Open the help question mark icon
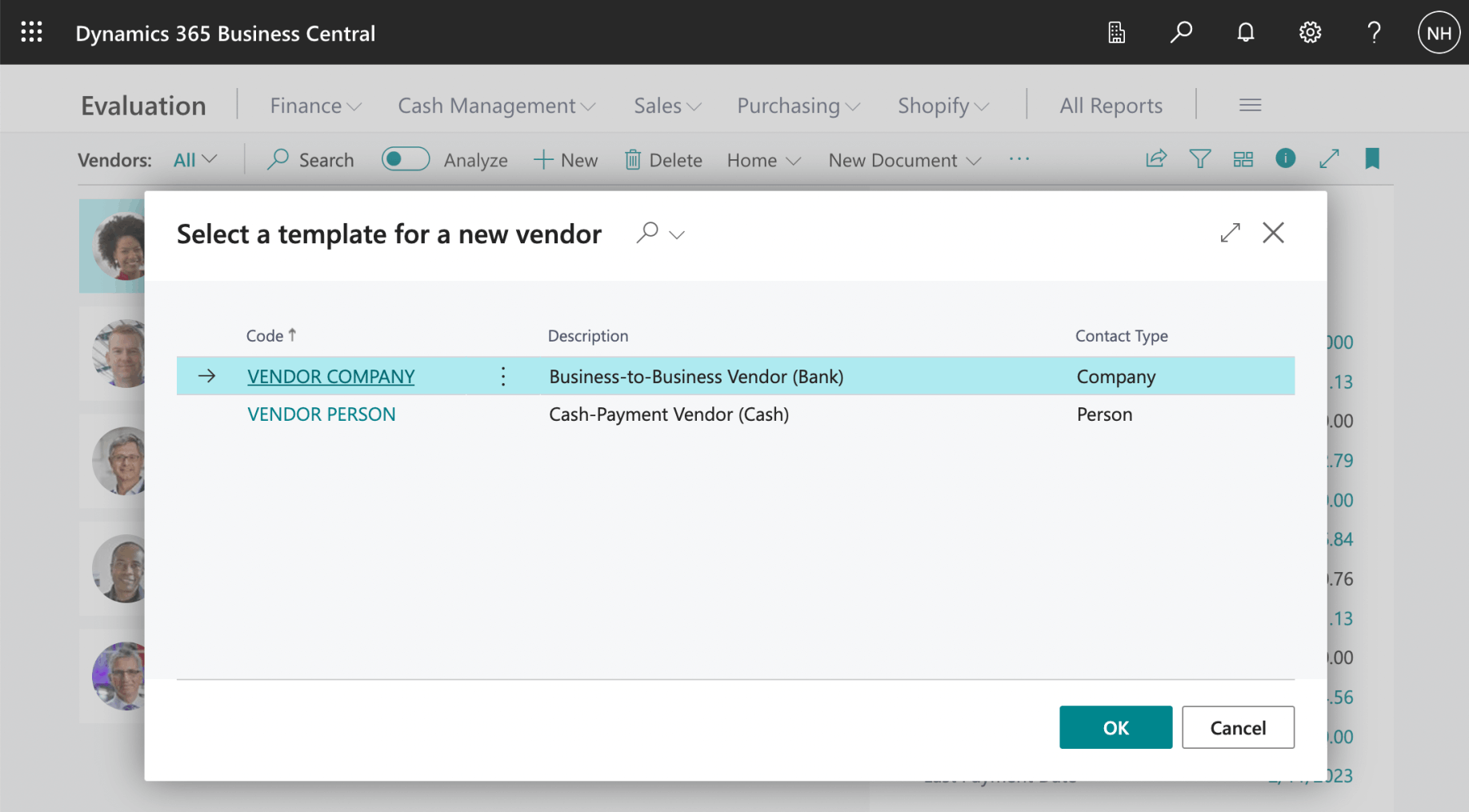Viewport: 1469px width, 812px height. (x=1374, y=32)
